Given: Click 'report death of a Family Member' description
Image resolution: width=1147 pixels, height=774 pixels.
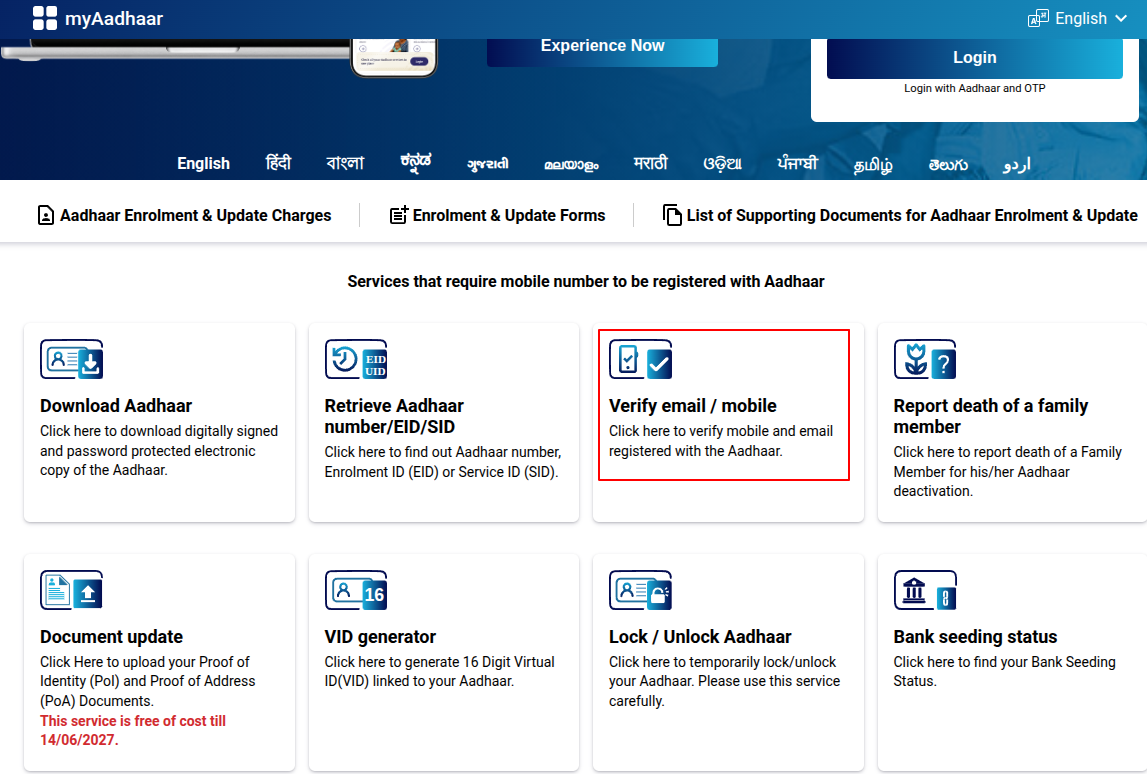Looking at the screenshot, I should click(1007, 472).
